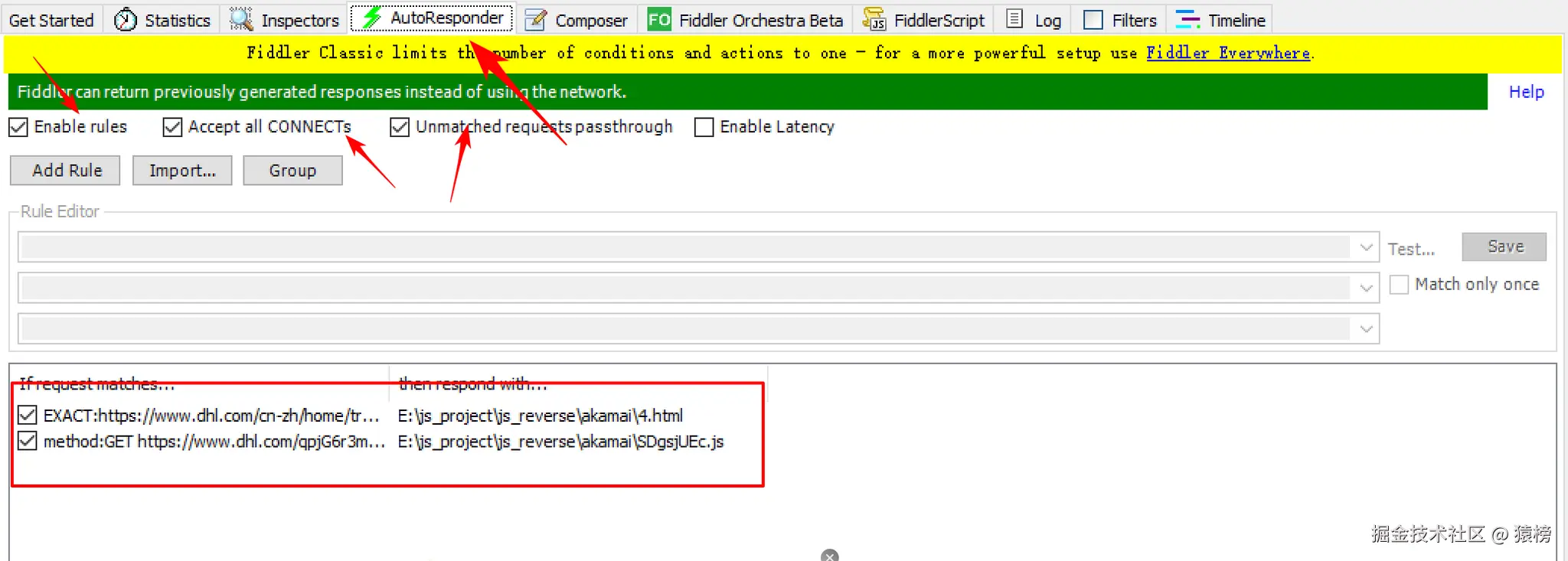Toggle the Filters tab checkbox
The height and width of the screenshot is (561, 1568).
pyautogui.click(x=1093, y=20)
